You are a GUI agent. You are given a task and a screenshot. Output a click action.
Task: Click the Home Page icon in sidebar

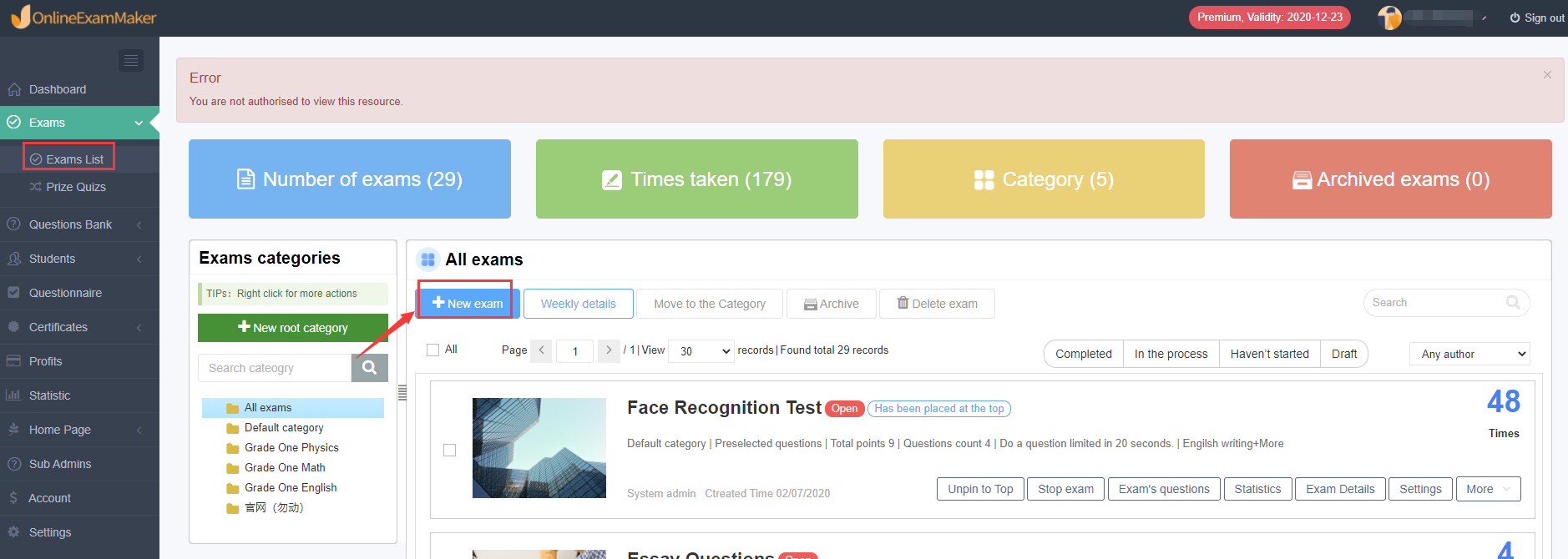[x=13, y=430]
